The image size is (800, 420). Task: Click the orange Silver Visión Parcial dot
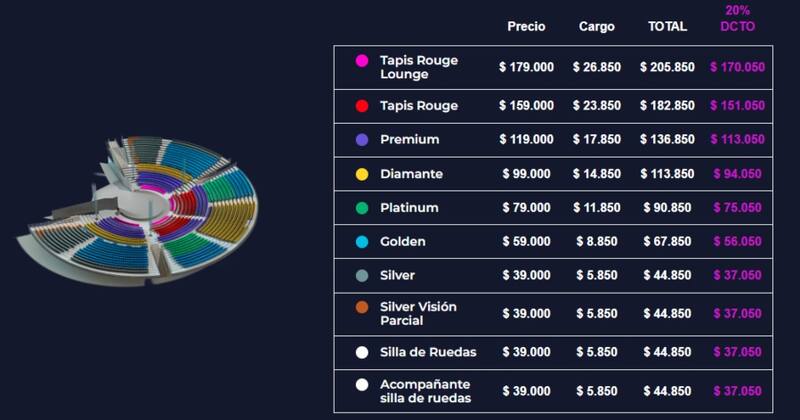[362, 307]
